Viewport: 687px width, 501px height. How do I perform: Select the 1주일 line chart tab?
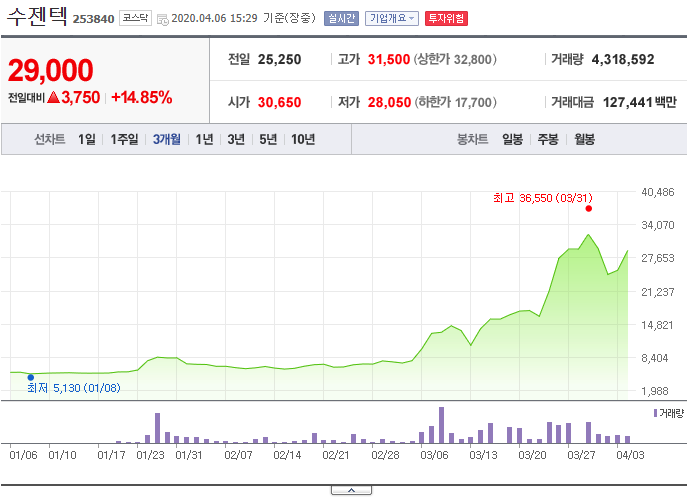(x=124, y=139)
